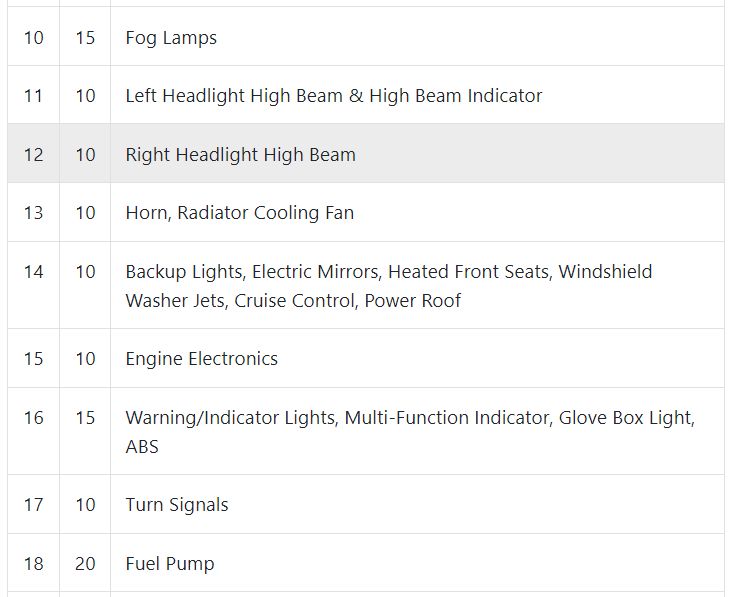
Task: Select the Backup Lights, Electric Mirrors description
Action: 389,286
